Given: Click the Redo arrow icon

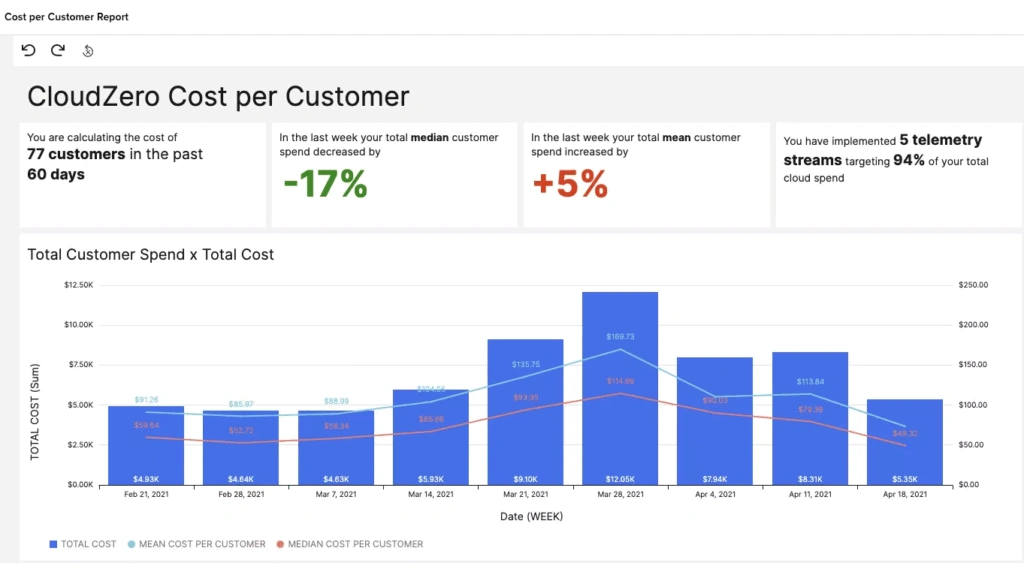Looking at the screenshot, I should [x=58, y=51].
